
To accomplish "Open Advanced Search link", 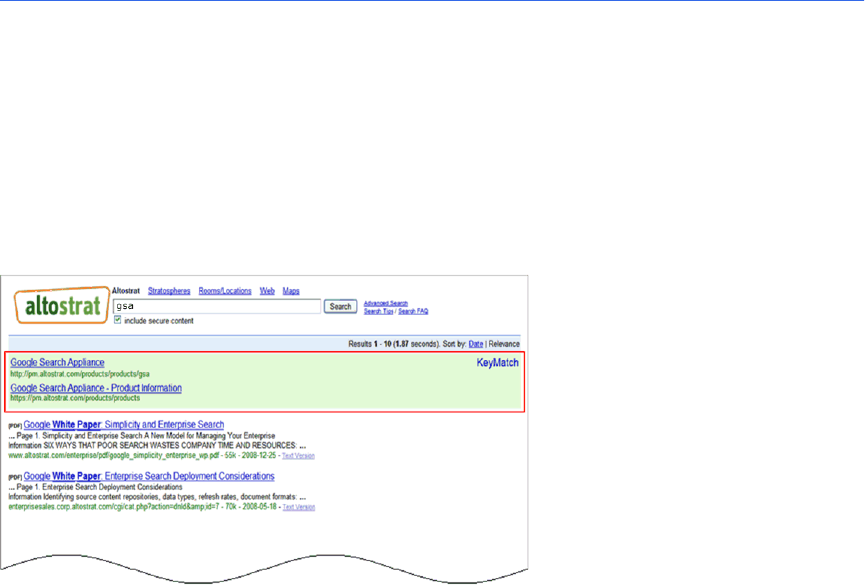I will (386, 303).
